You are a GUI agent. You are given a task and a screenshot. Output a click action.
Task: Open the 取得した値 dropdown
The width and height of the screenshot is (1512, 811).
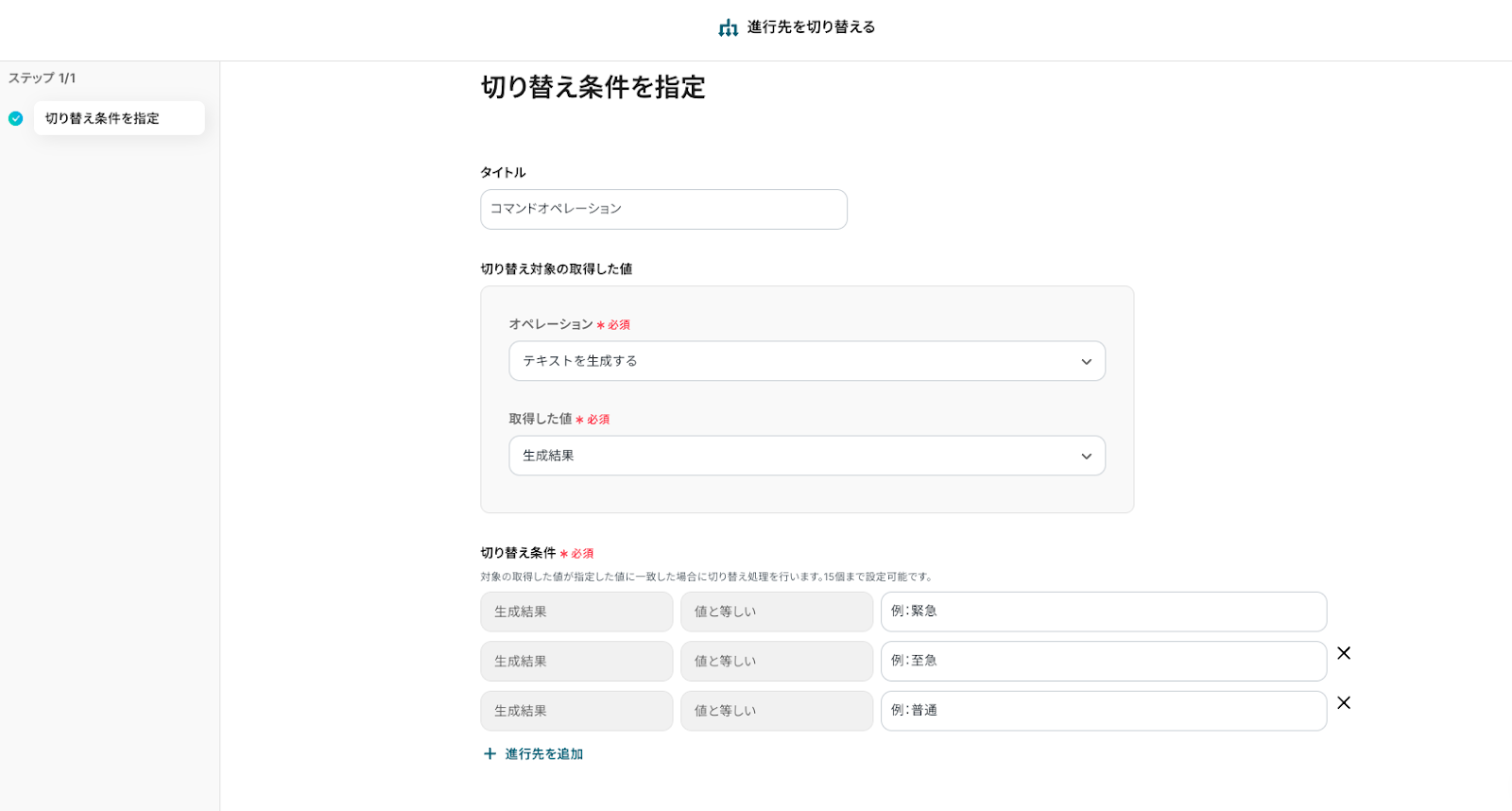click(x=807, y=456)
